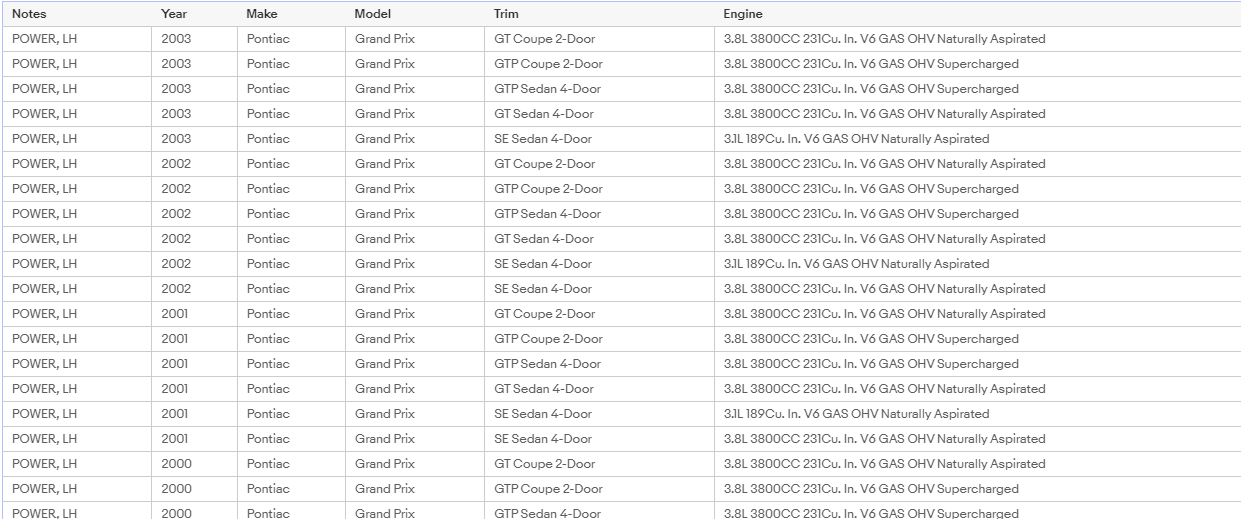Select the Year cell in the 2000 GTP Coupe row
1241x519 pixels.
195,489
